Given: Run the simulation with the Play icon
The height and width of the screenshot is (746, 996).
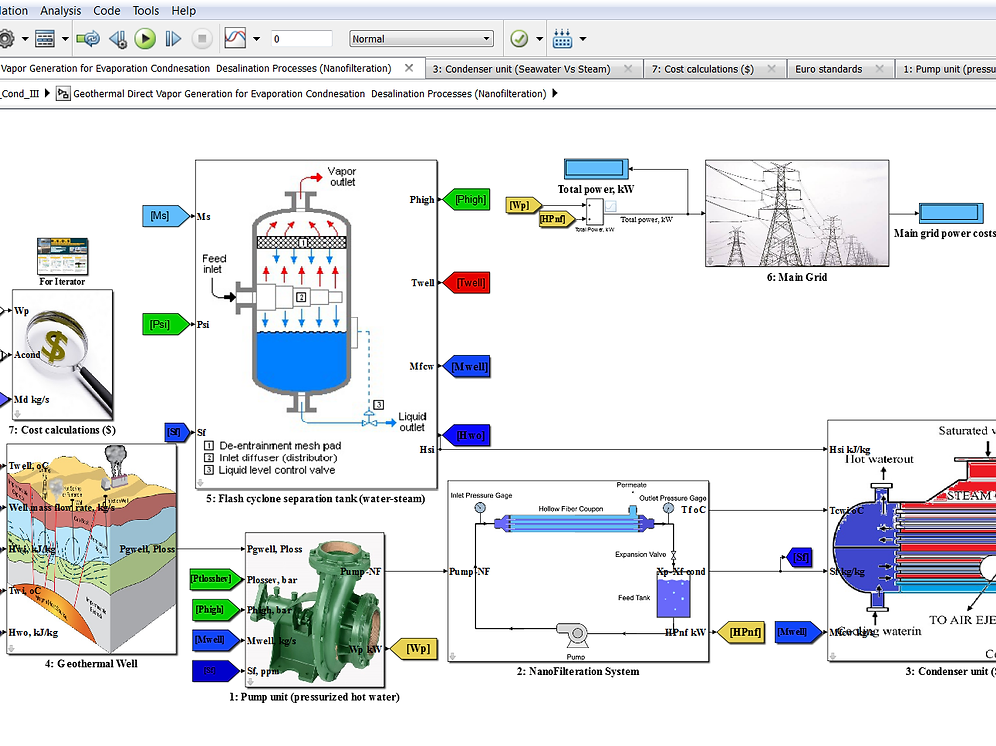Looking at the screenshot, I should click(145, 38).
